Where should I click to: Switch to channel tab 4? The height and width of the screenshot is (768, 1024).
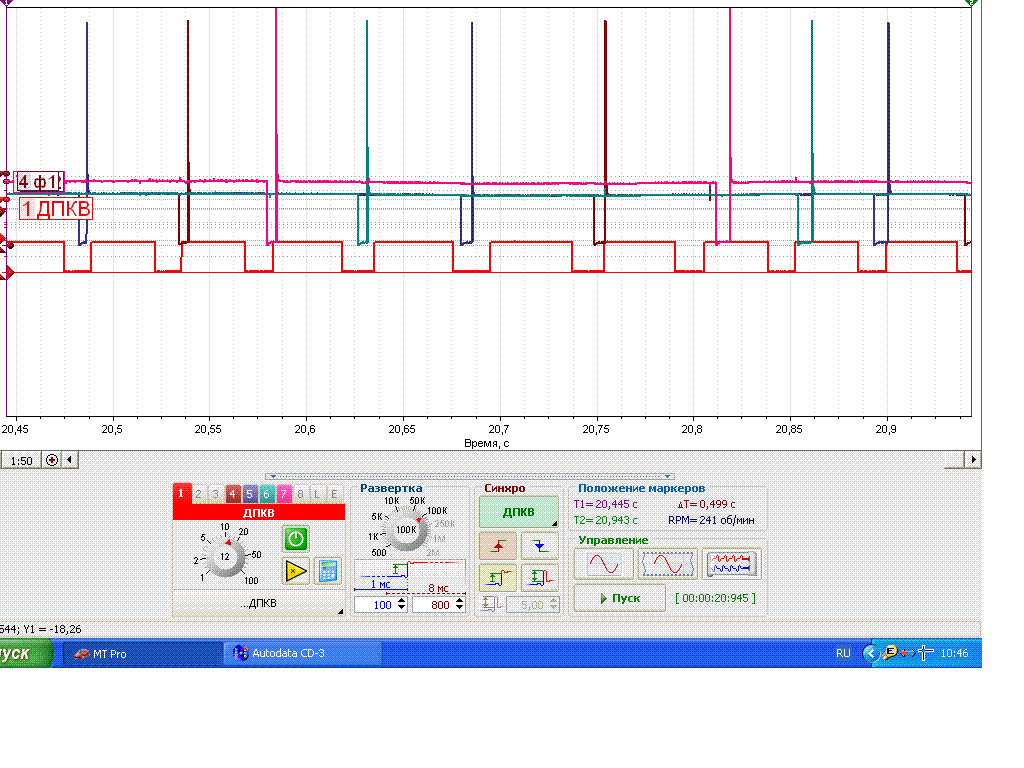(232, 494)
